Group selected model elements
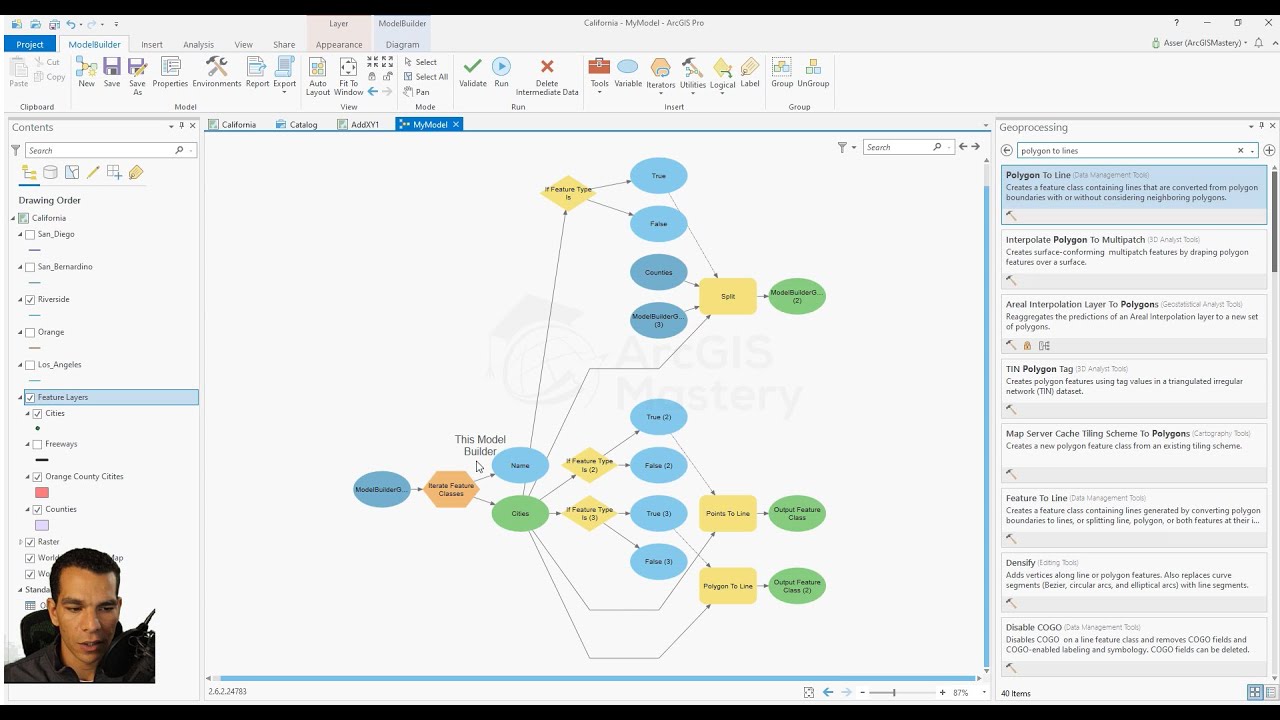The width and height of the screenshot is (1280, 720). click(782, 72)
